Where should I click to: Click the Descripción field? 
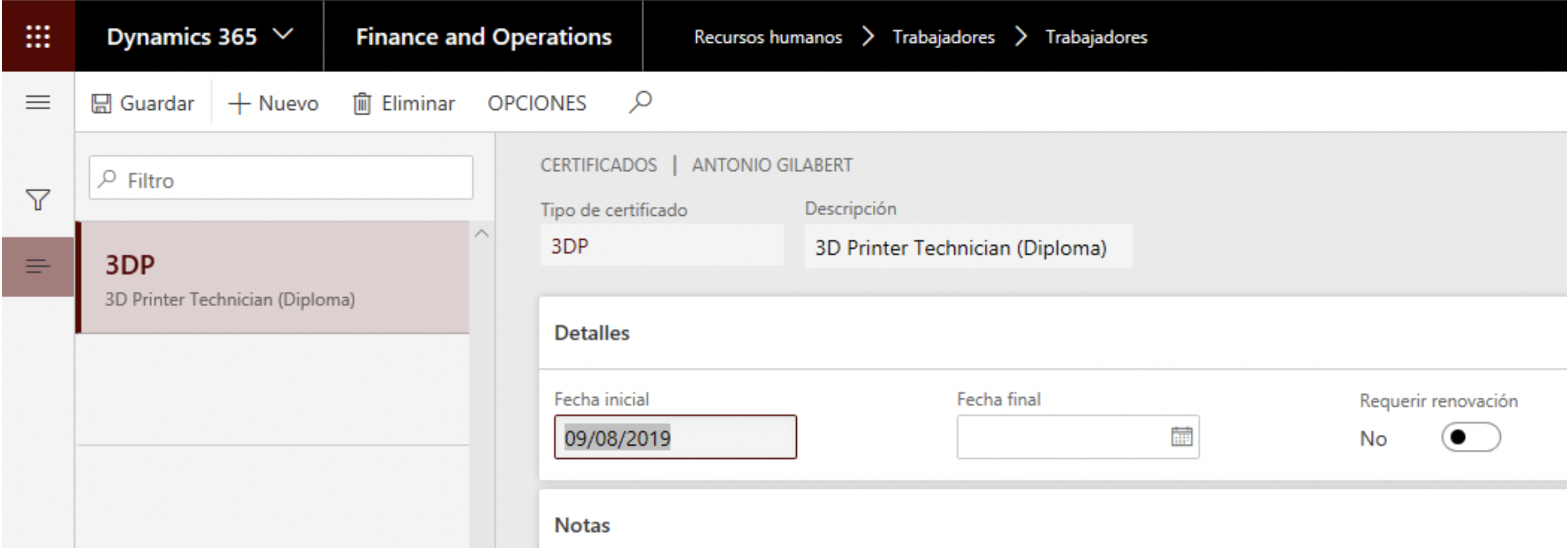click(x=968, y=246)
